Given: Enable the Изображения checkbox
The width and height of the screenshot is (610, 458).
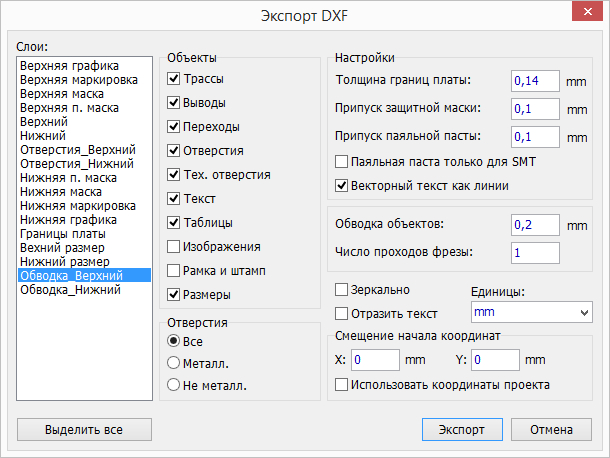Looking at the screenshot, I should pos(174,246).
